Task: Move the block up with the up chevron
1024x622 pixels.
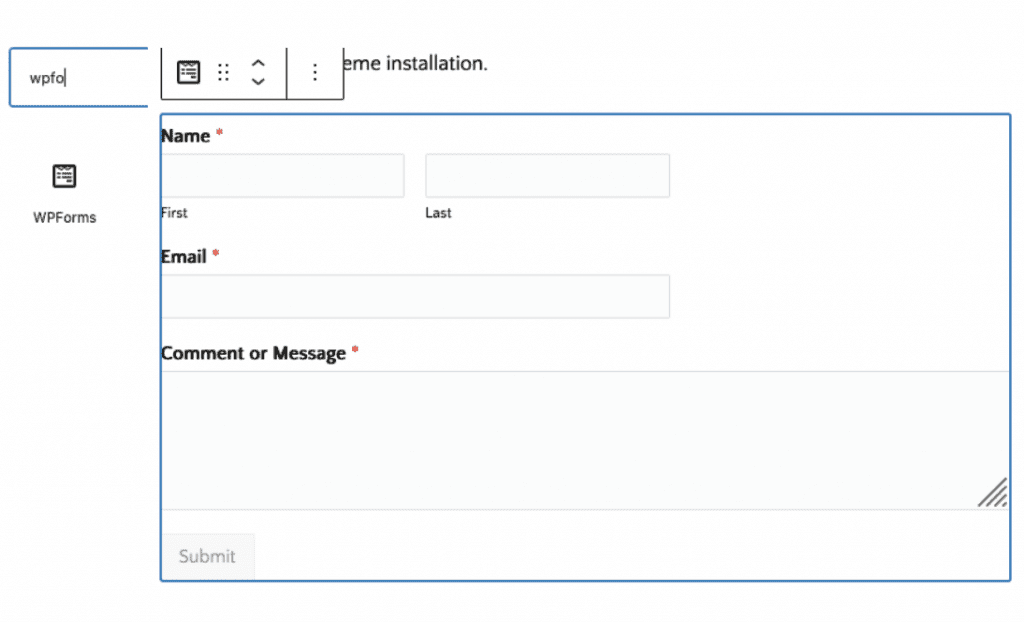Action: point(258,63)
